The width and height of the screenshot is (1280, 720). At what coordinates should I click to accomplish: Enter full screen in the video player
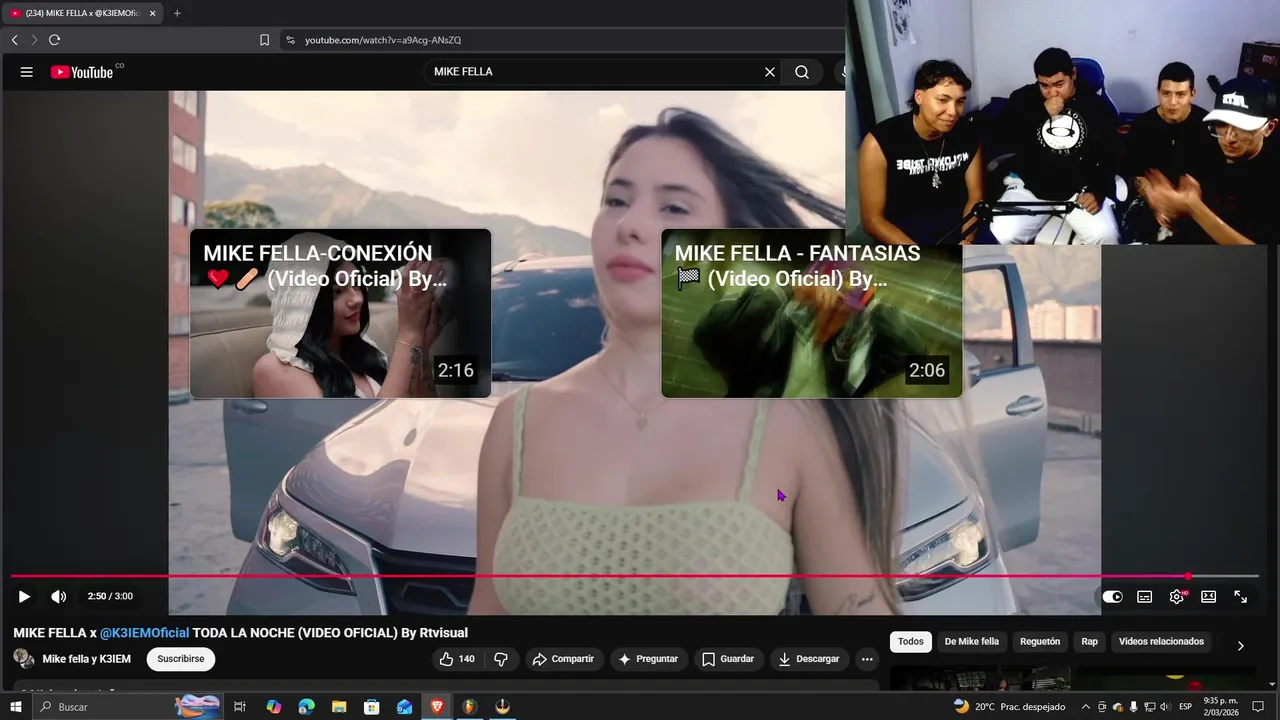tap(1241, 597)
